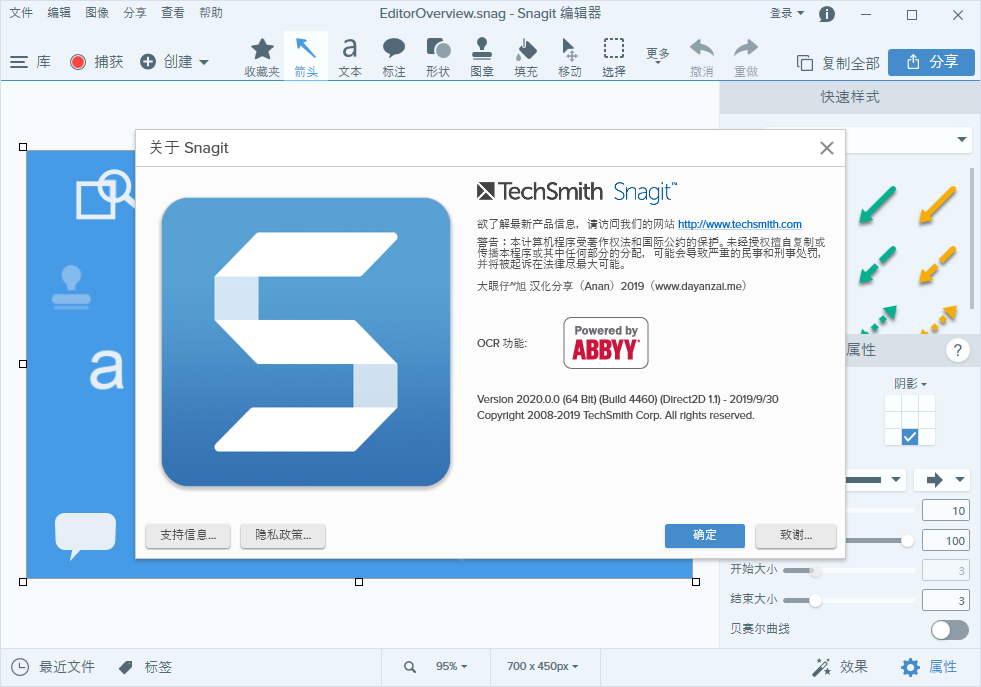Screen dimensions: 981x687
Task: Toggle the 贝塞尔曲线 switch off
Action: (948, 630)
